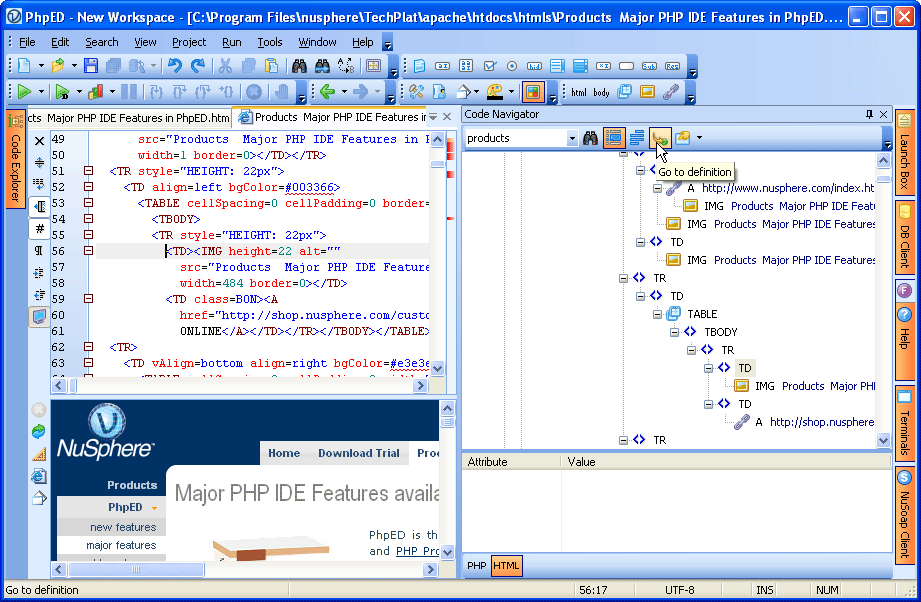The width and height of the screenshot is (921, 602).
Task: Insert a checkbox control from the HTML toolbar
Action: point(489,66)
